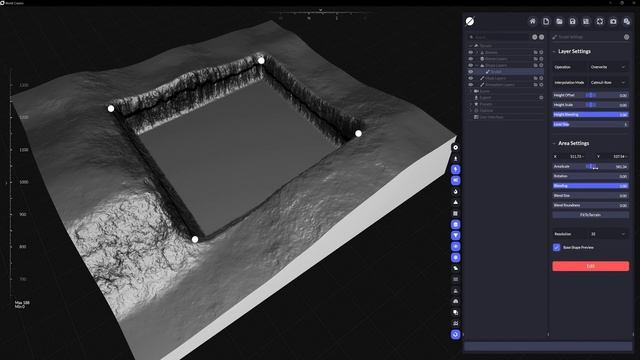
Task: Adjust the Rotation slider
Action: pos(590,176)
